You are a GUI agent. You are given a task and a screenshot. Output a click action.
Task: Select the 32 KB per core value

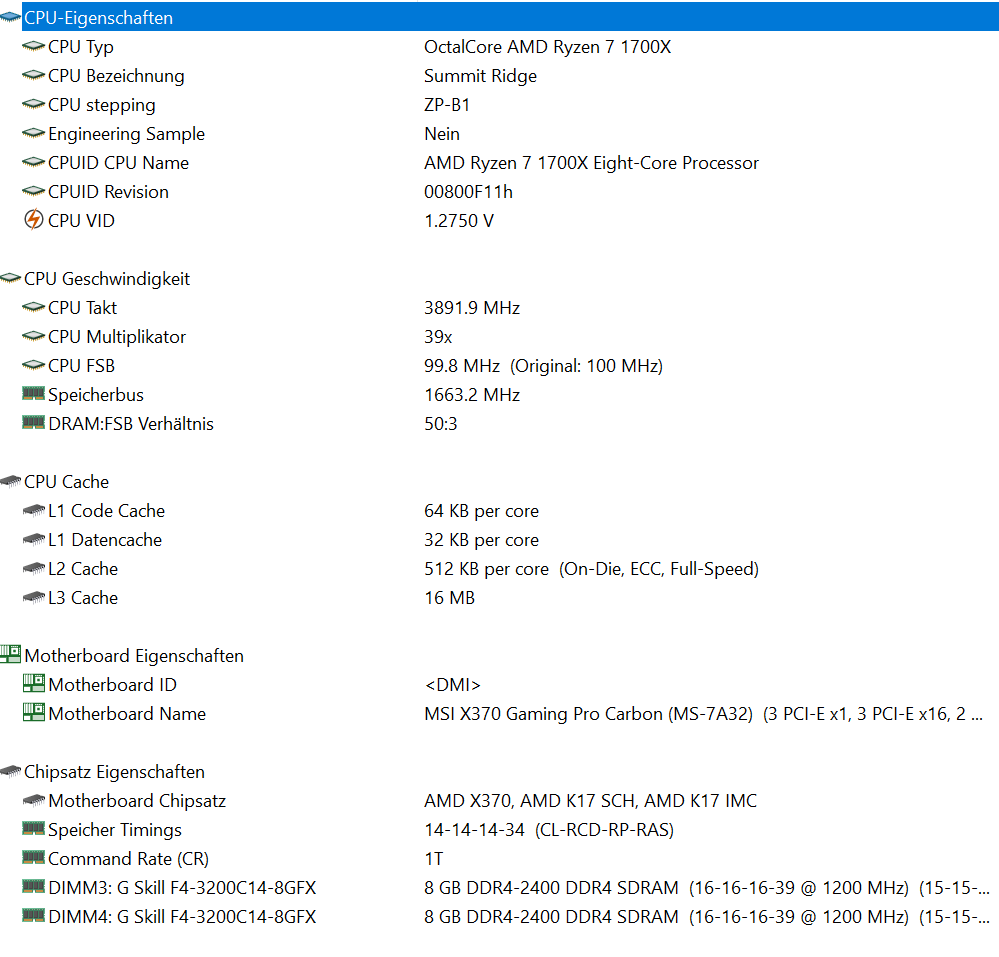482,540
